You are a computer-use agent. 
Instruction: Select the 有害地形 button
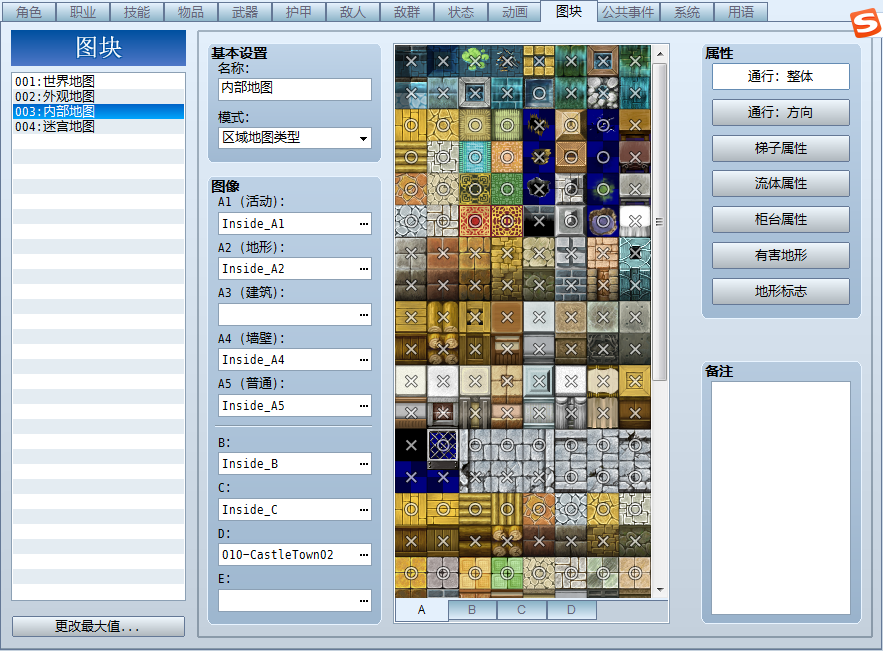click(781, 256)
